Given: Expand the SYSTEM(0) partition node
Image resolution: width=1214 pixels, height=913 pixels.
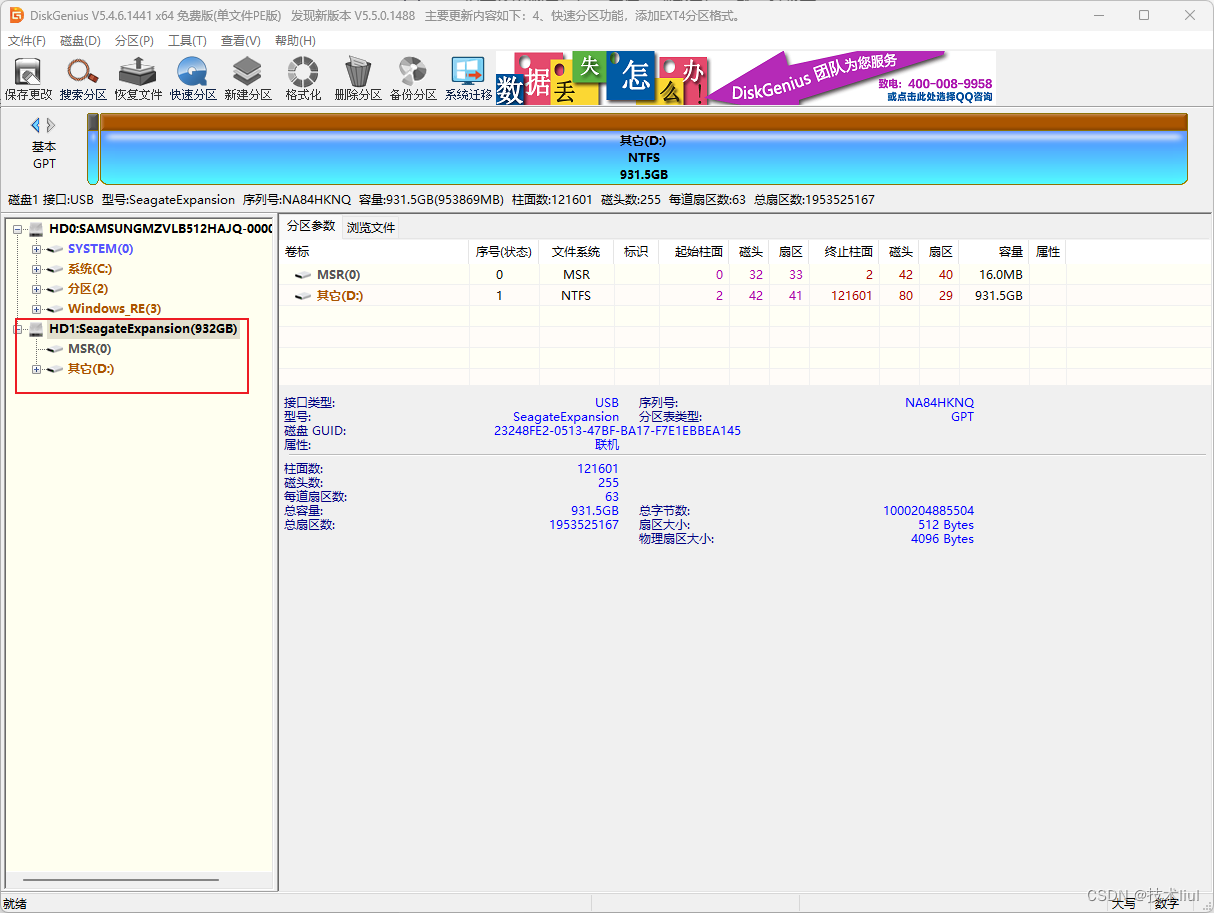Looking at the screenshot, I should 36,249.
